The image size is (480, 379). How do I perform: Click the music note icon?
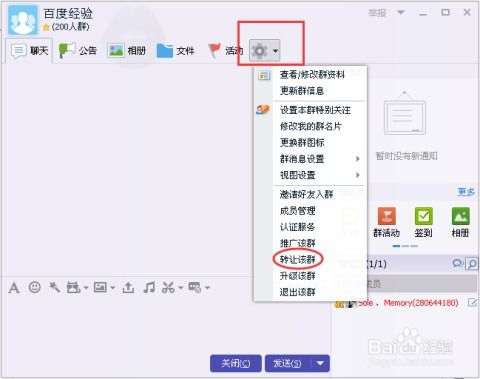tap(149, 287)
